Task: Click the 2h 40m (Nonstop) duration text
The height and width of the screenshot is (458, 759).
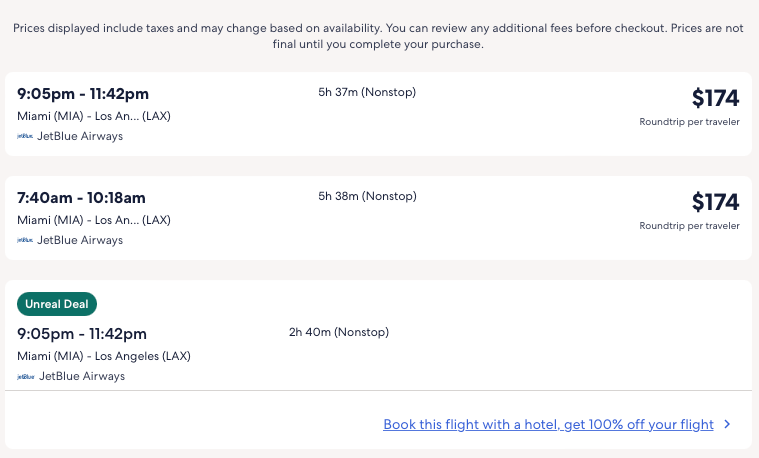Action: click(x=339, y=332)
